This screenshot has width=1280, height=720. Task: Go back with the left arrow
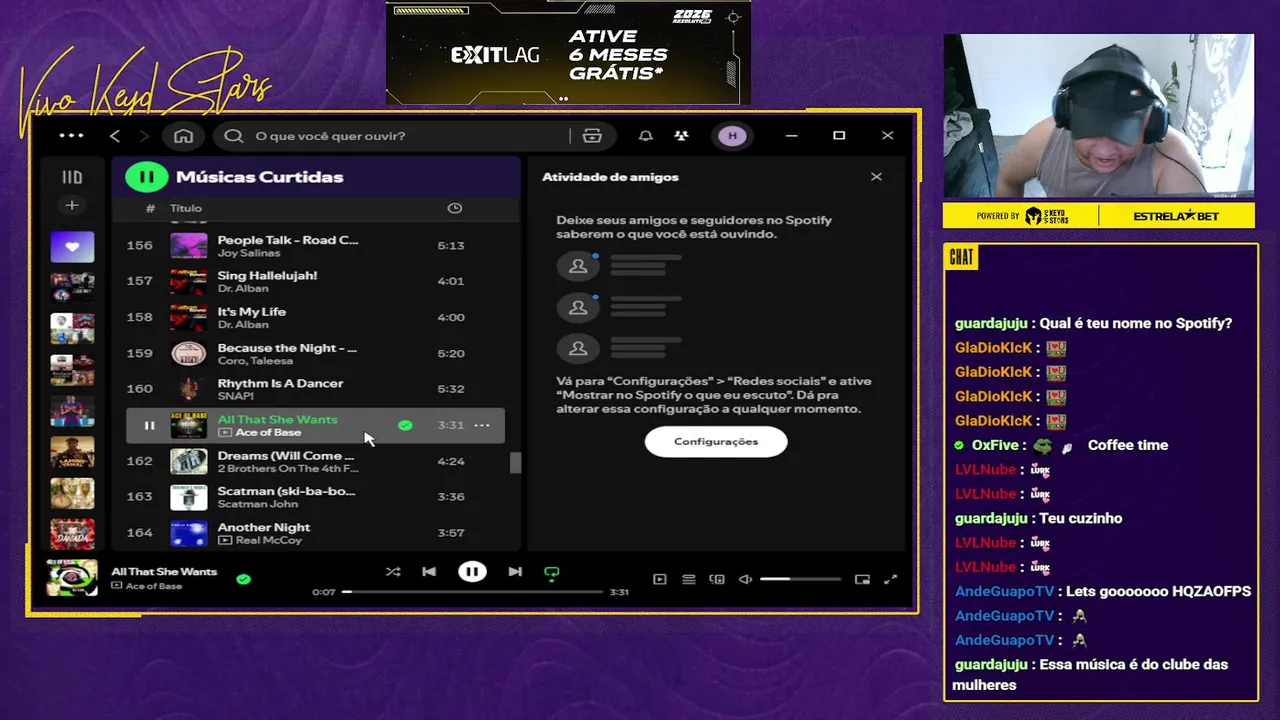coord(115,136)
